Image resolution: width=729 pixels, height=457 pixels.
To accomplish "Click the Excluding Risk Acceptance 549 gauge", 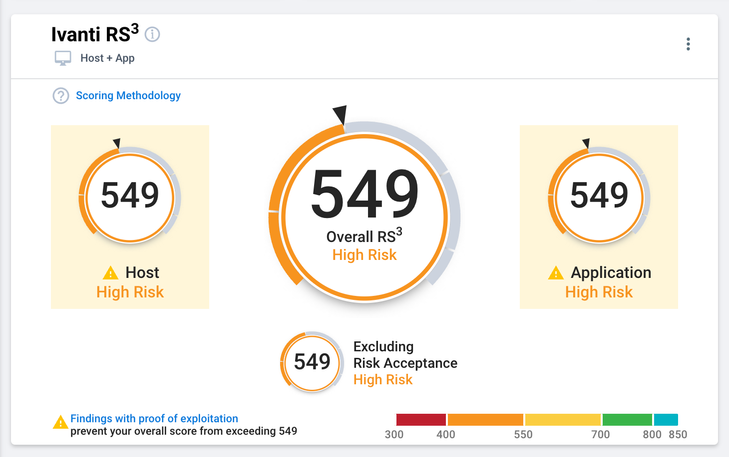I will 312,362.
